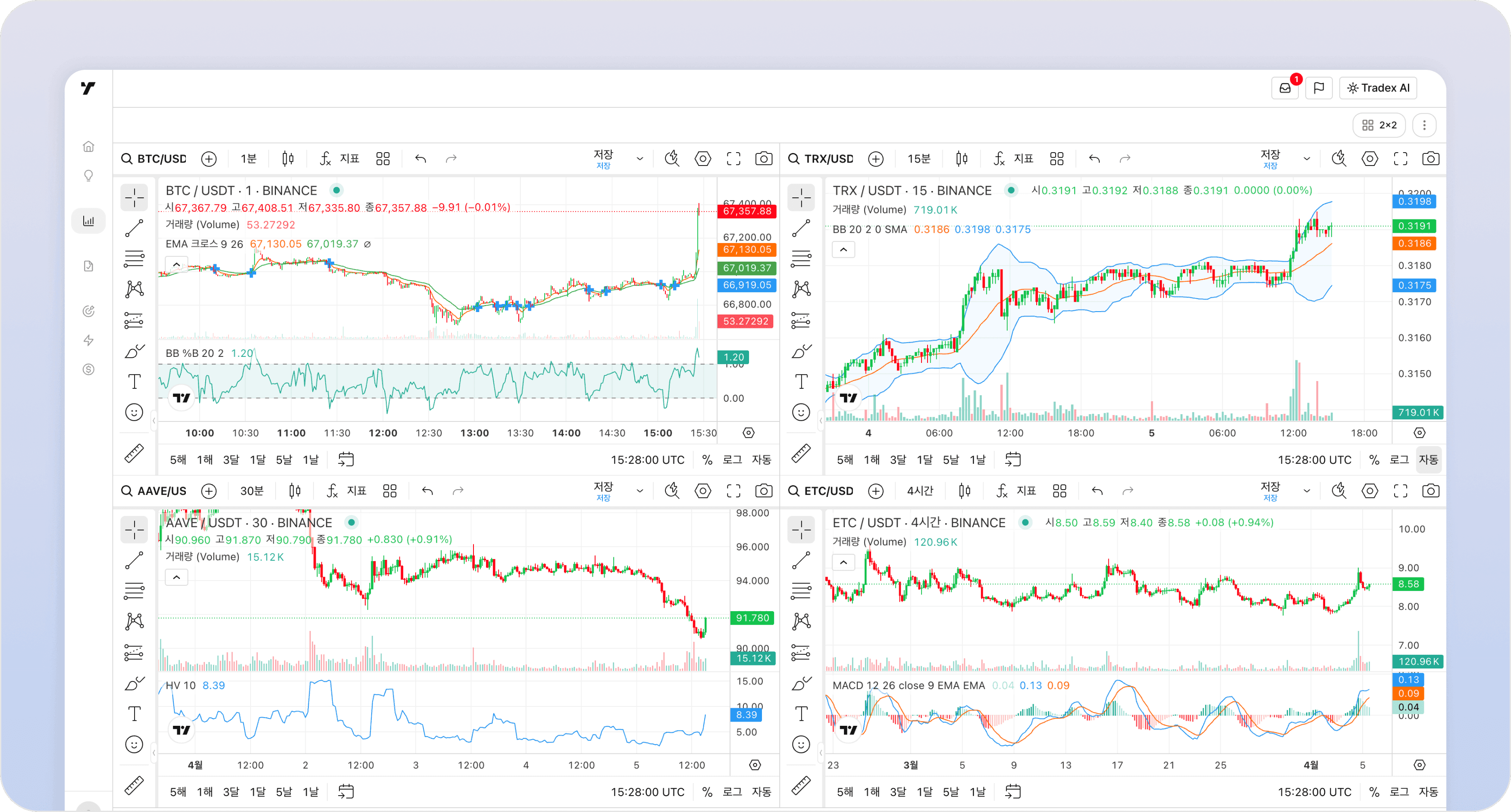Open the 2×2 layout selector
The height and width of the screenshot is (812, 1511).
1379,125
